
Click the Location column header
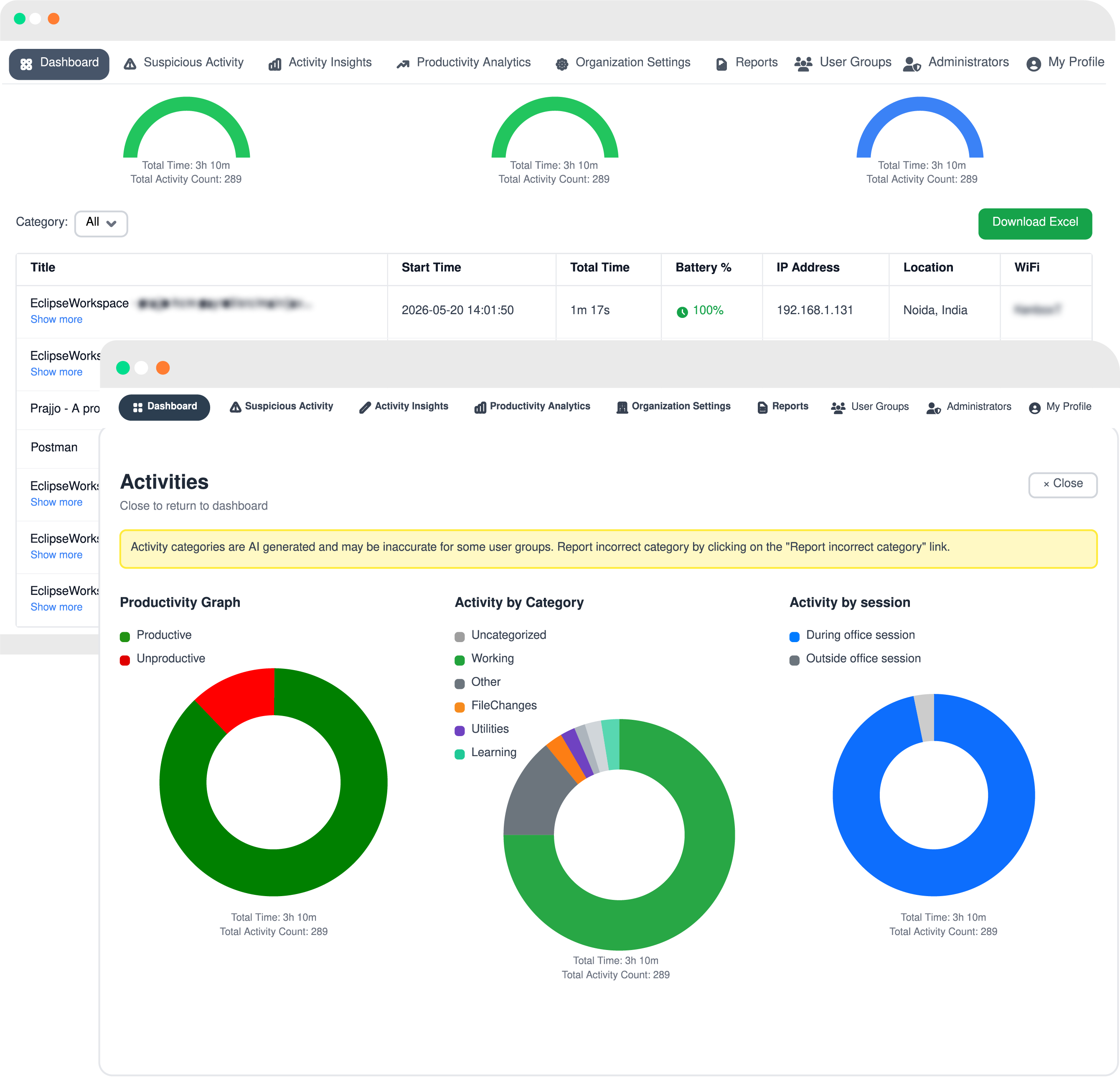tap(928, 268)
